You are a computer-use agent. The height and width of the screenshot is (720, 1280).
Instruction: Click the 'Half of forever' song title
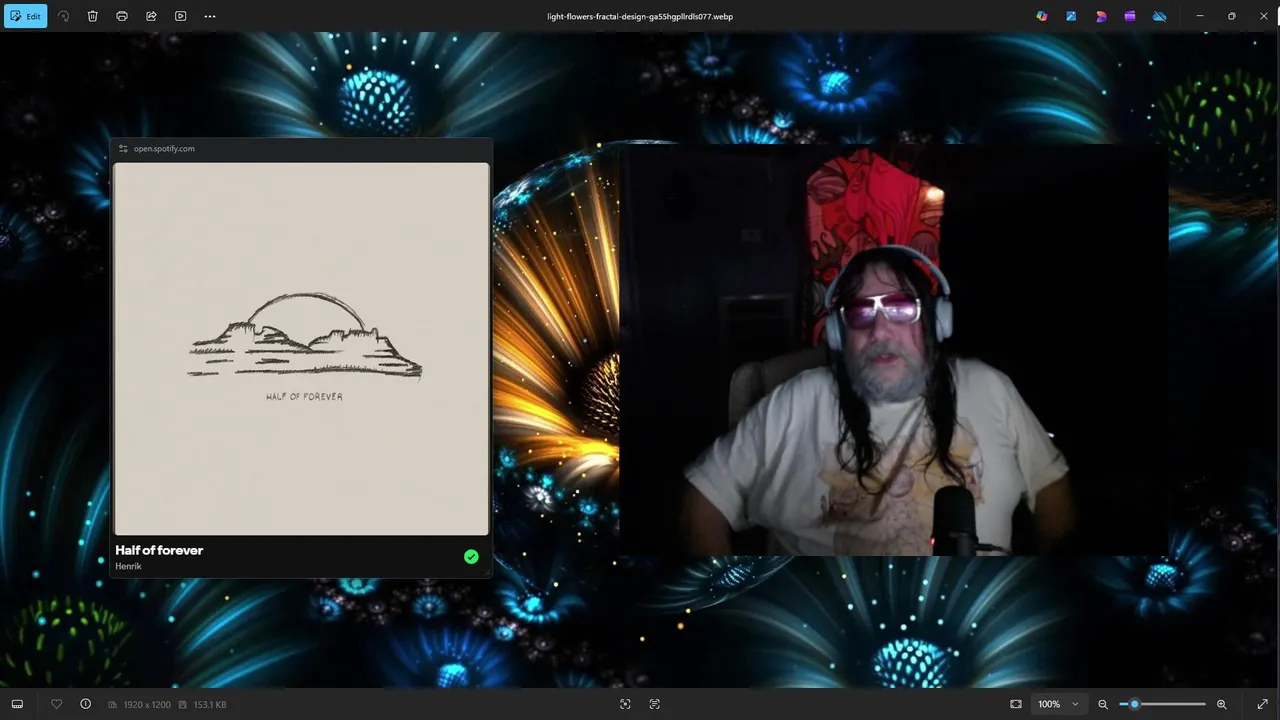(x=159, y=550)
